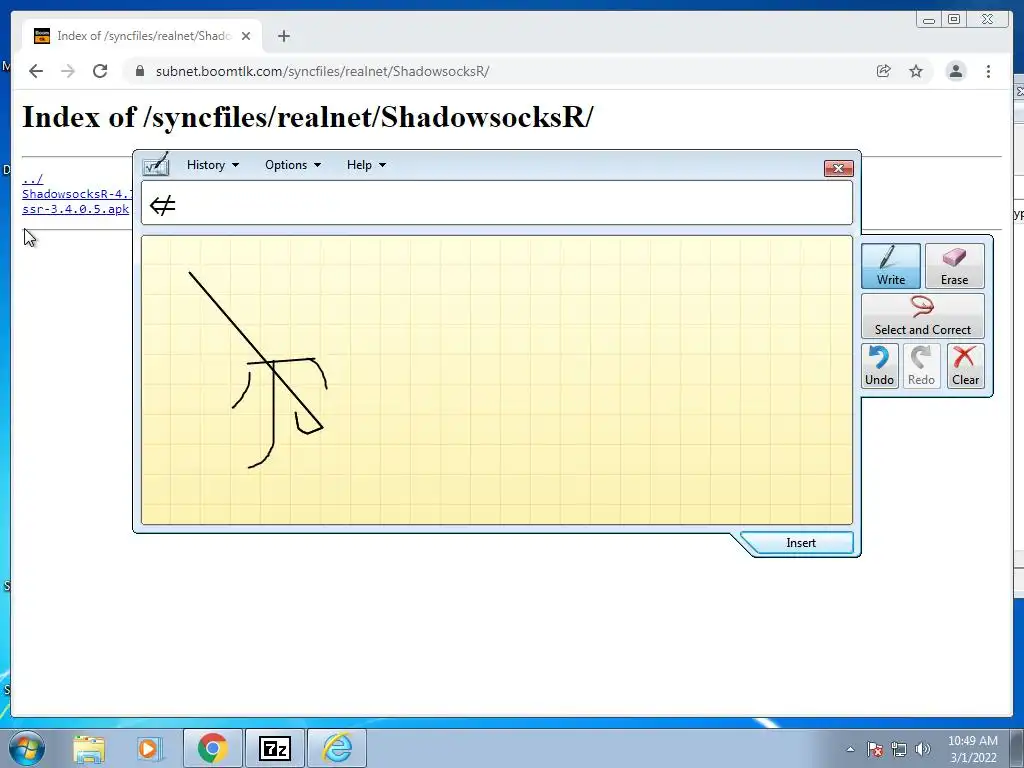Switch to Chrome on the taskbar
Image resolution: width=1024 pixels, height=768 pixels.
[213, 748]
